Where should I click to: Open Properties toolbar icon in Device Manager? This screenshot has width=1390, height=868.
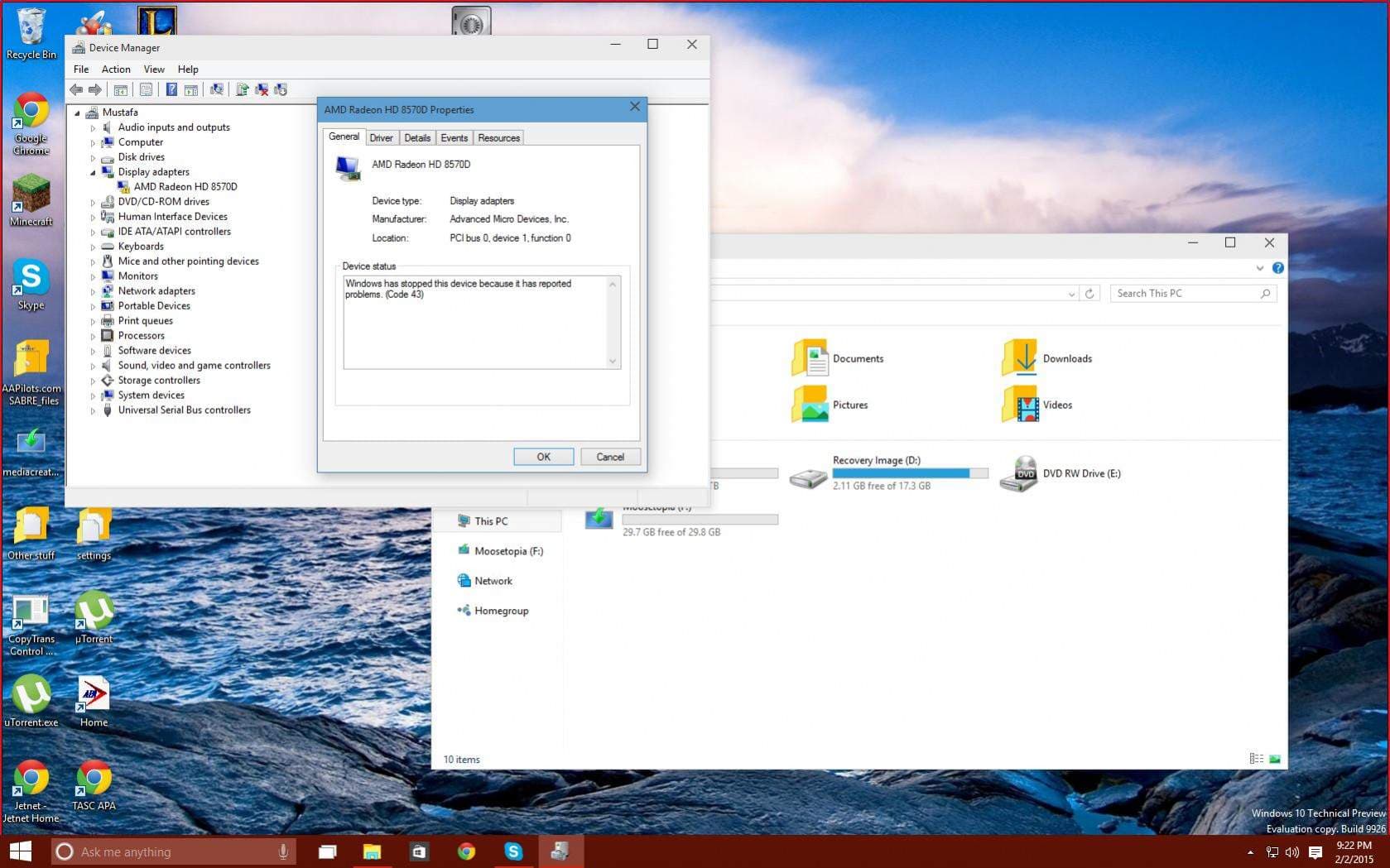146,89
